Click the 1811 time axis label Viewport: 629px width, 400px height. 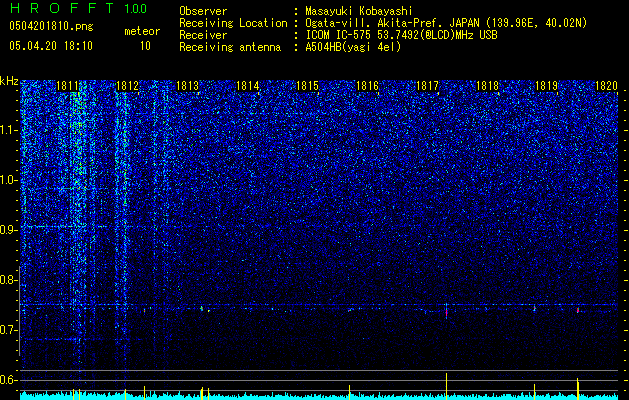[x=67, y=86]
